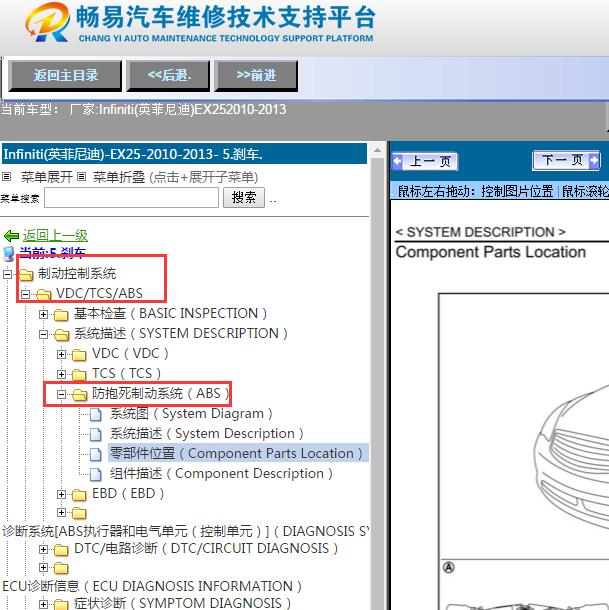Collapse the 制动控制系统 tree node
The width and height of the screenshot is (609, 610).
(x=7, y=274)
